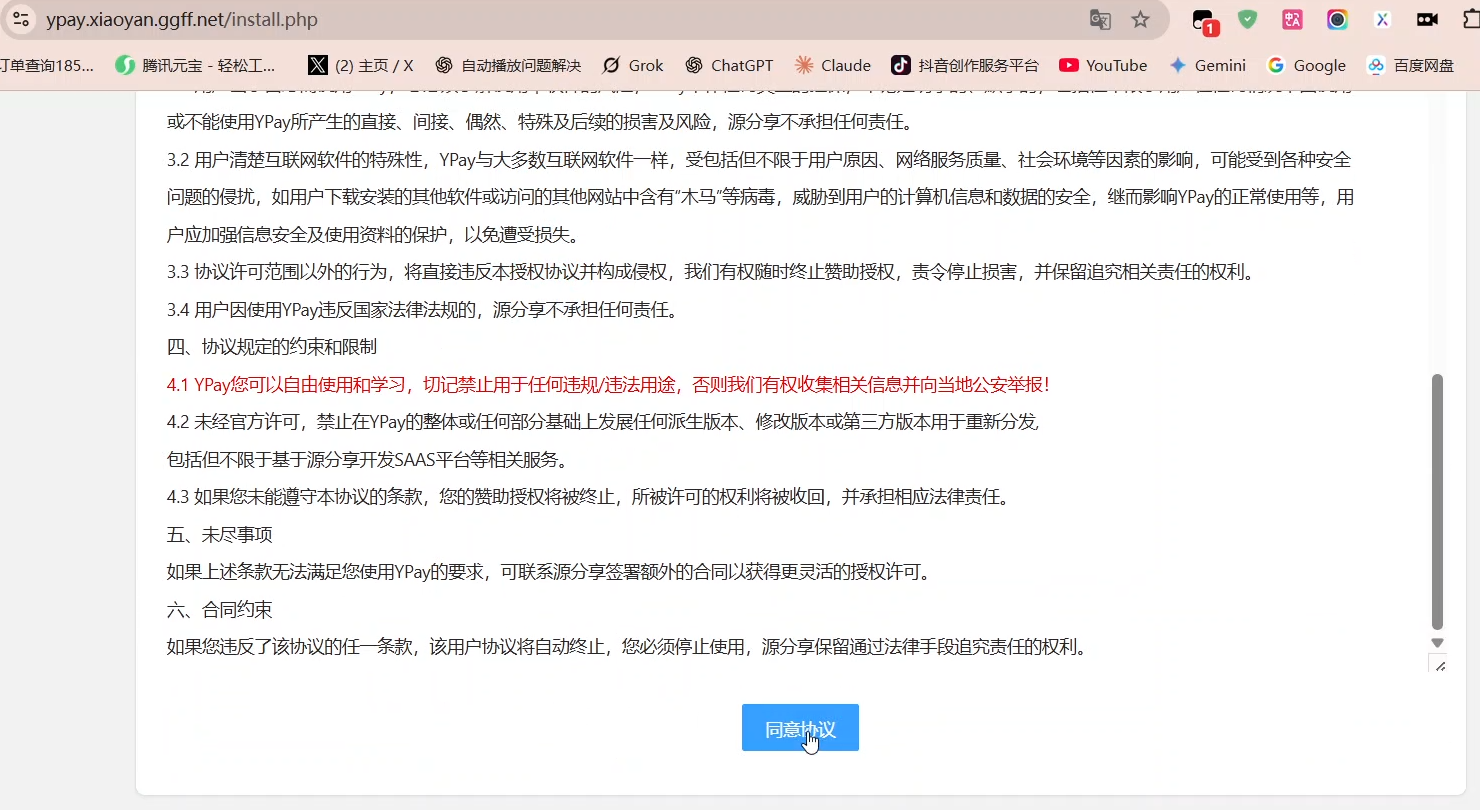1480x810 pixels.
Task: Open the ChatGPT bookmark
Action: pos(729,65)
